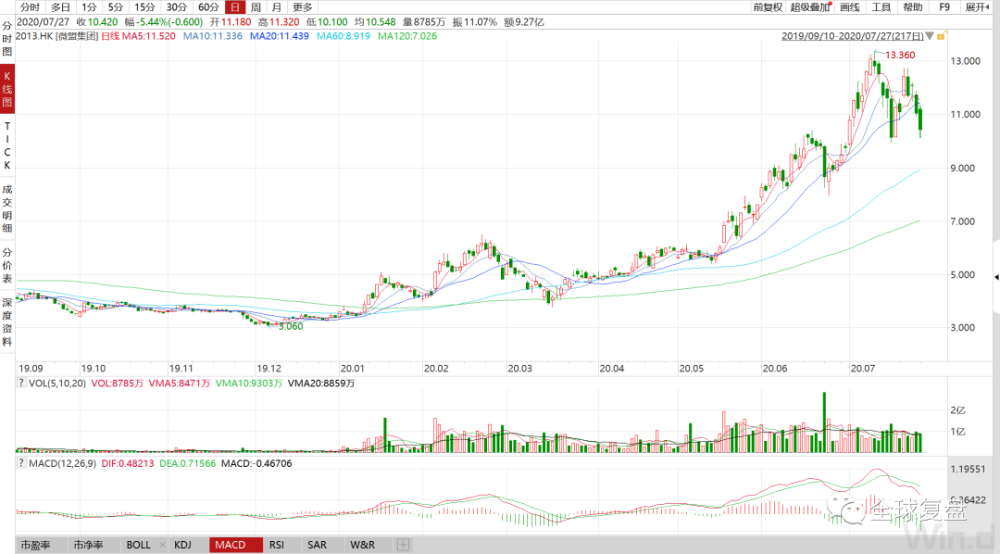
Task: Close the BOLL indicator tab with X
Action: (163, 545)
